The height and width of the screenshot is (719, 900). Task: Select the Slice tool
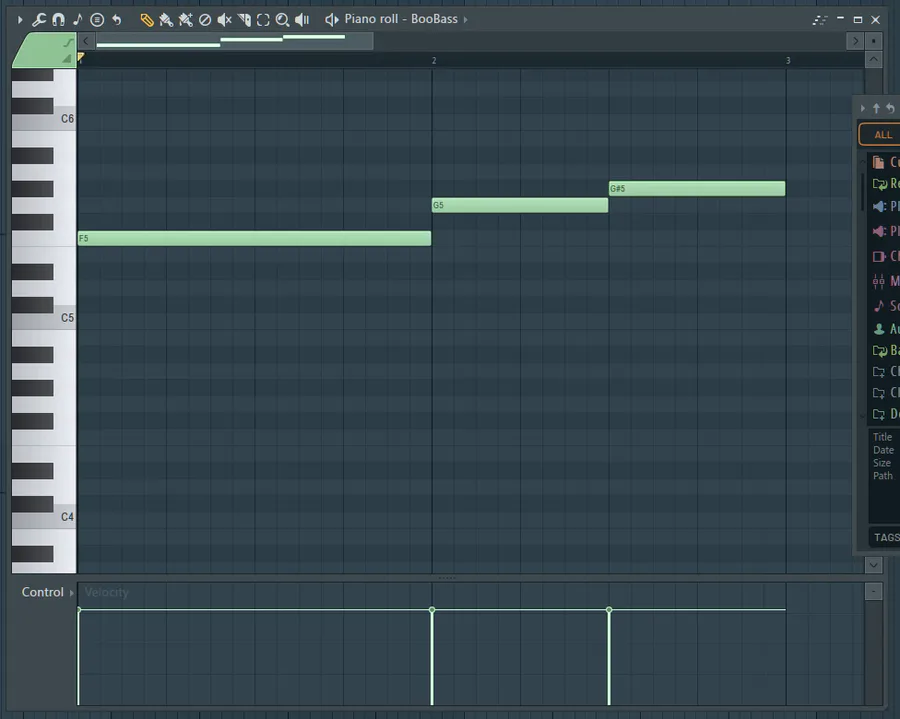244,20
